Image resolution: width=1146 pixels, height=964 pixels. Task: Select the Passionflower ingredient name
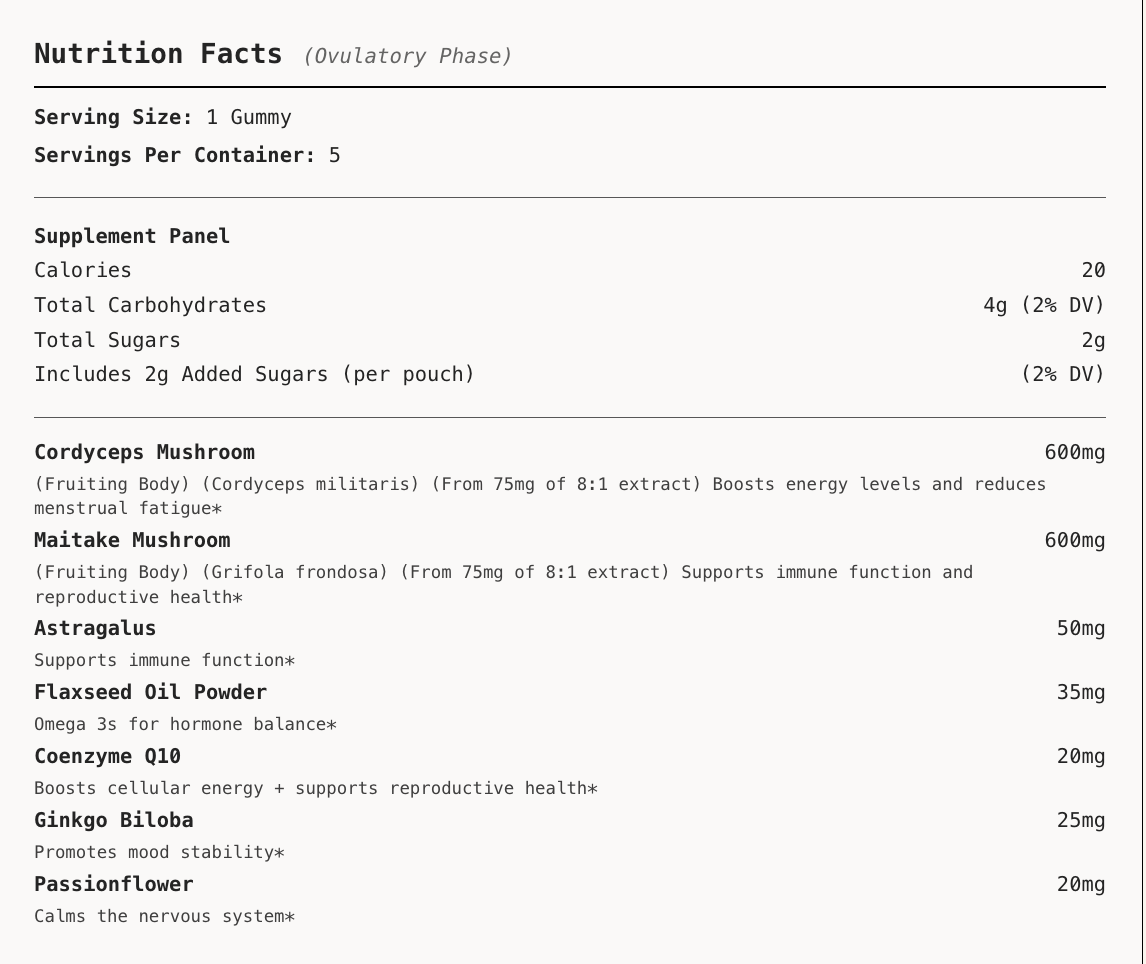(113, 884)
